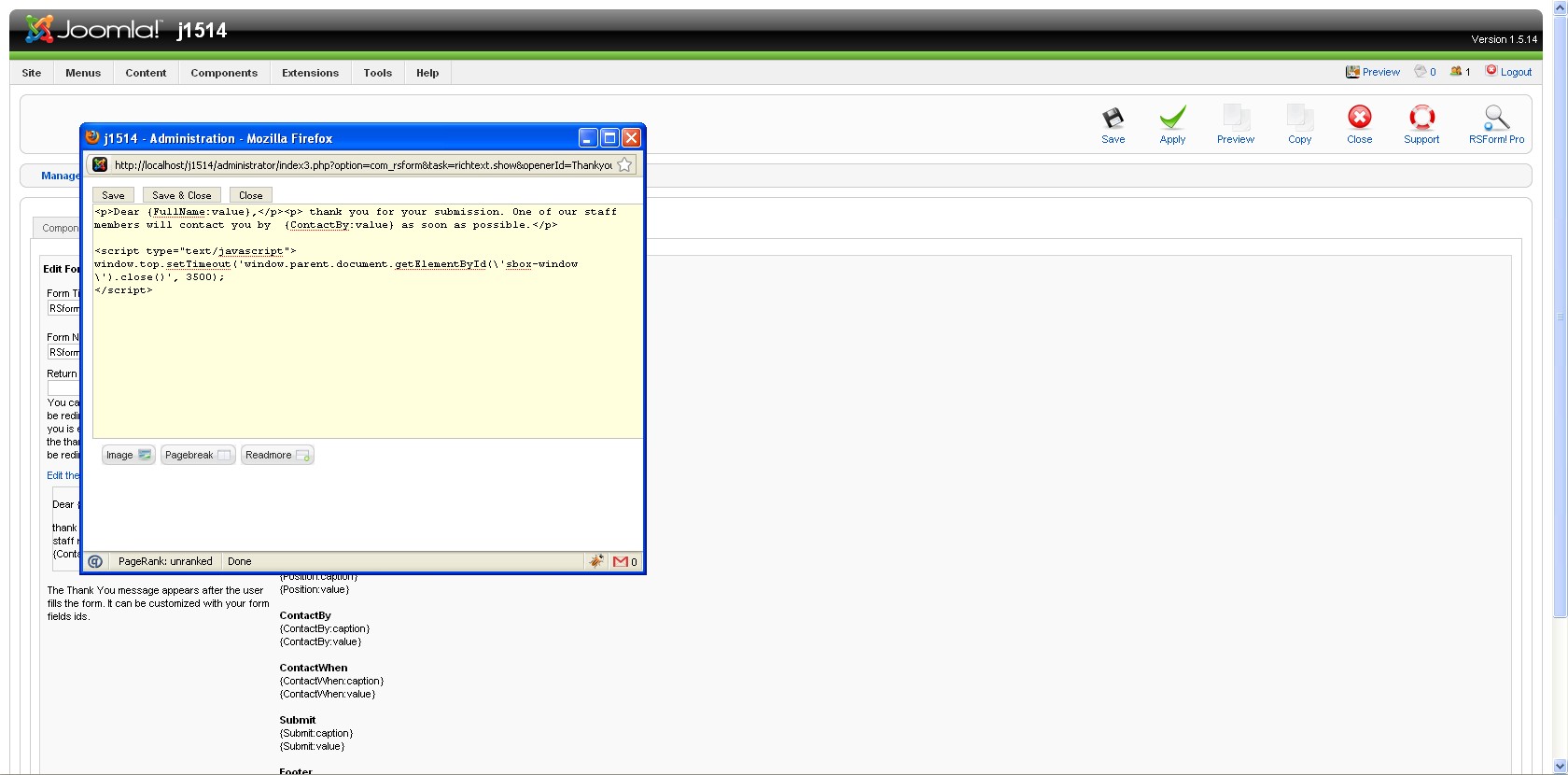Click the Submit bold heading

pyautogui.click(x=298, y=720)
